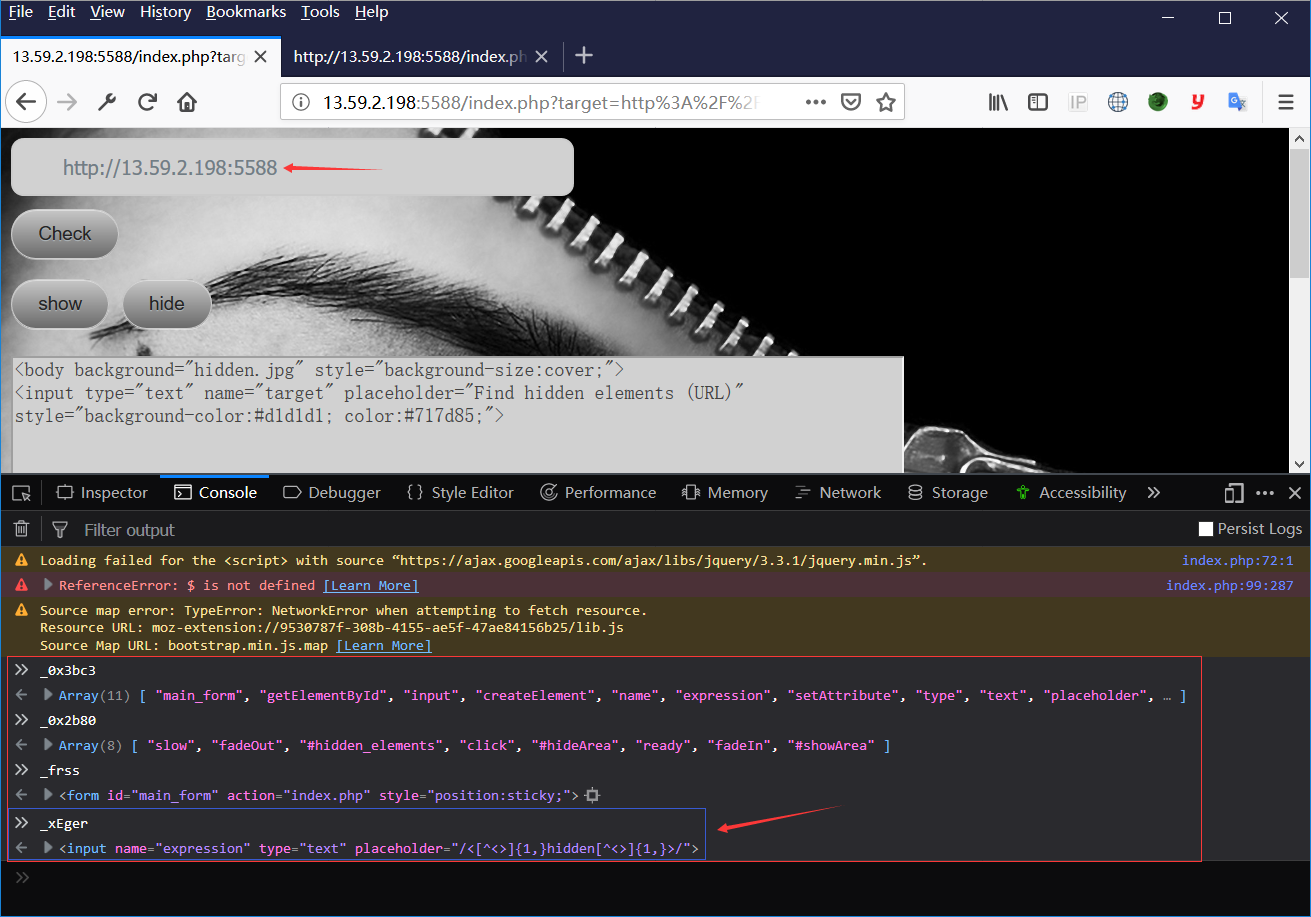Viewport: 1311px width, 917px height.
Task: Clear the console output with trash icon
Action: coord(21,529)
